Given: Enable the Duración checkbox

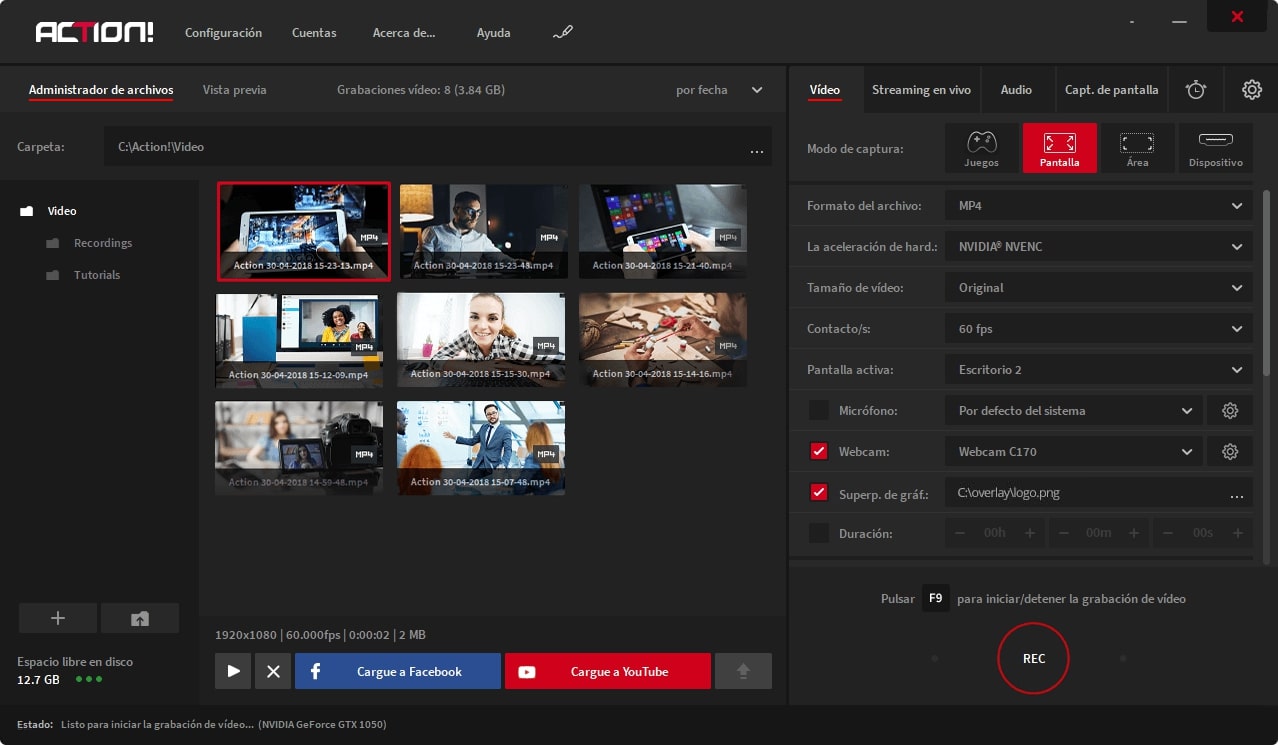Looking at the screenshot, I should click(819, 534).
